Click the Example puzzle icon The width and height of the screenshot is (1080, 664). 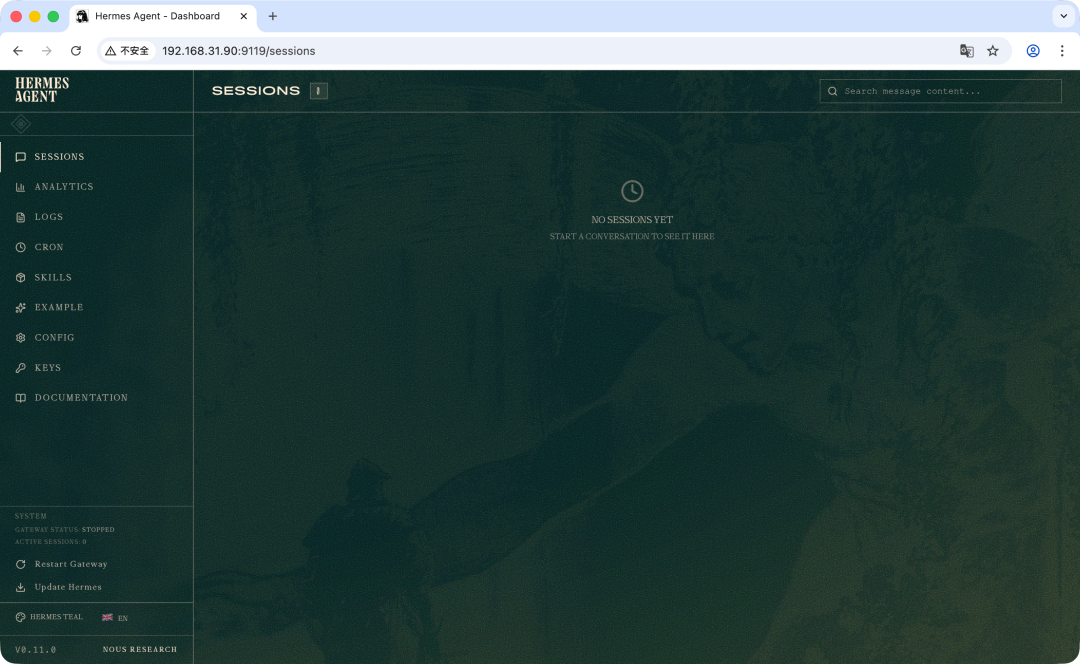[21, 308]
